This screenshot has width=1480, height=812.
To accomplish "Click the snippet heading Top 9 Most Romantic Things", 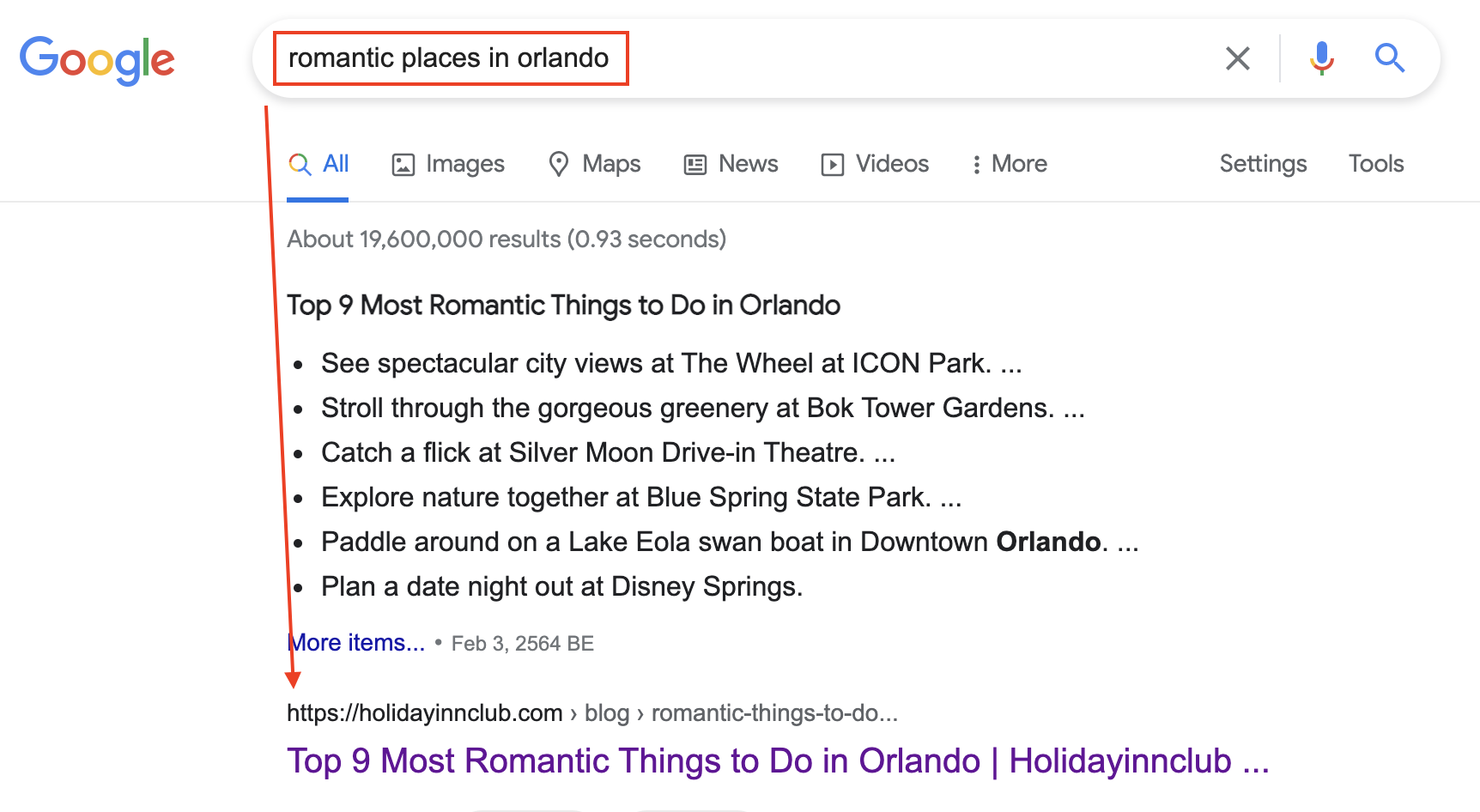I will (563, 306).
